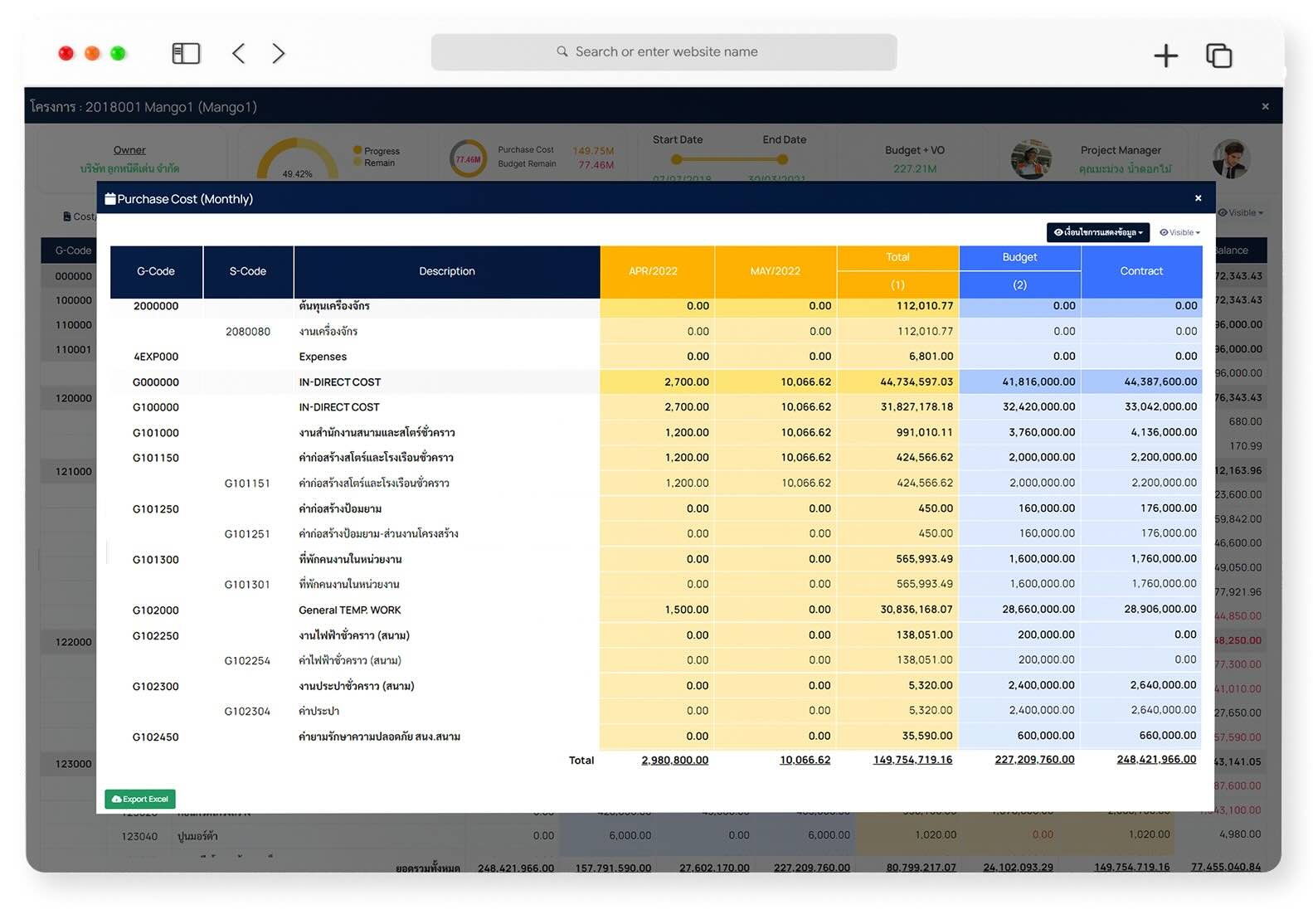Open a new tab with plus icon
1313x924 pixels.
(1165, 56)
